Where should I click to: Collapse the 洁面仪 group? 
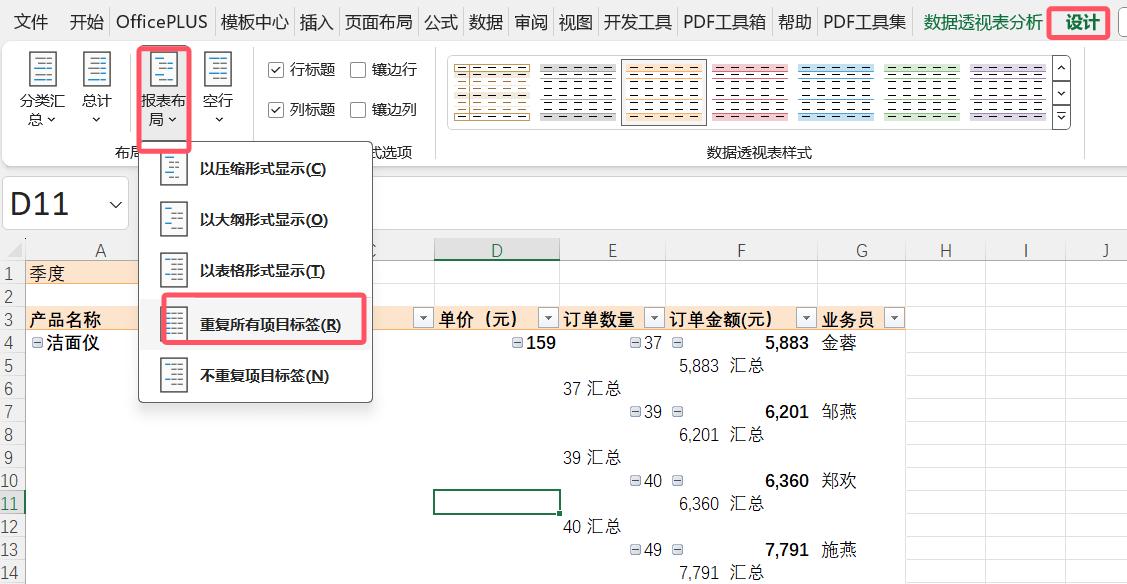click(x=37, y=343)
